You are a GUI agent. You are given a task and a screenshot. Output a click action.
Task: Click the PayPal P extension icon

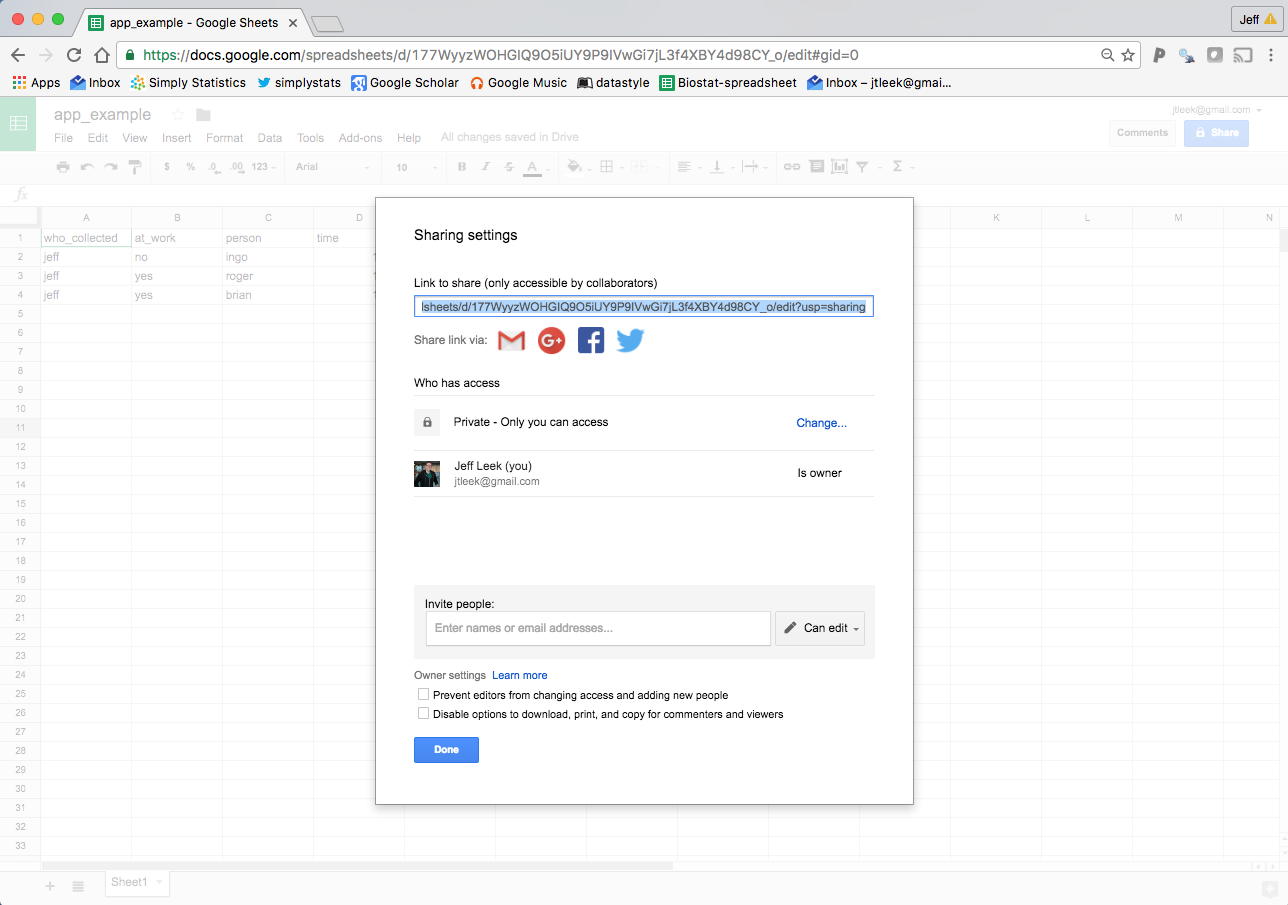[1158, 55]
